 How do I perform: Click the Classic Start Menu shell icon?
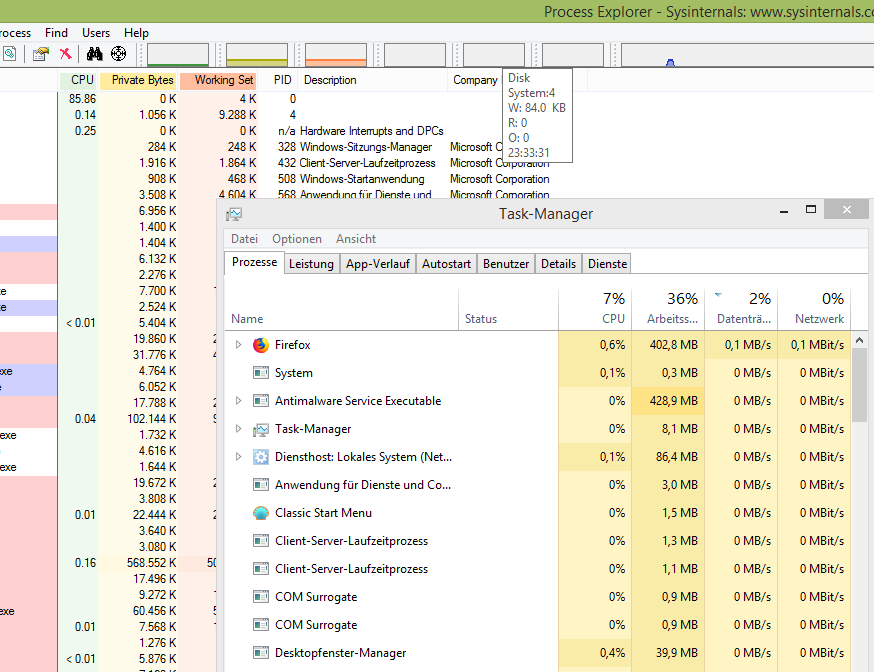(x=260, y=513)
